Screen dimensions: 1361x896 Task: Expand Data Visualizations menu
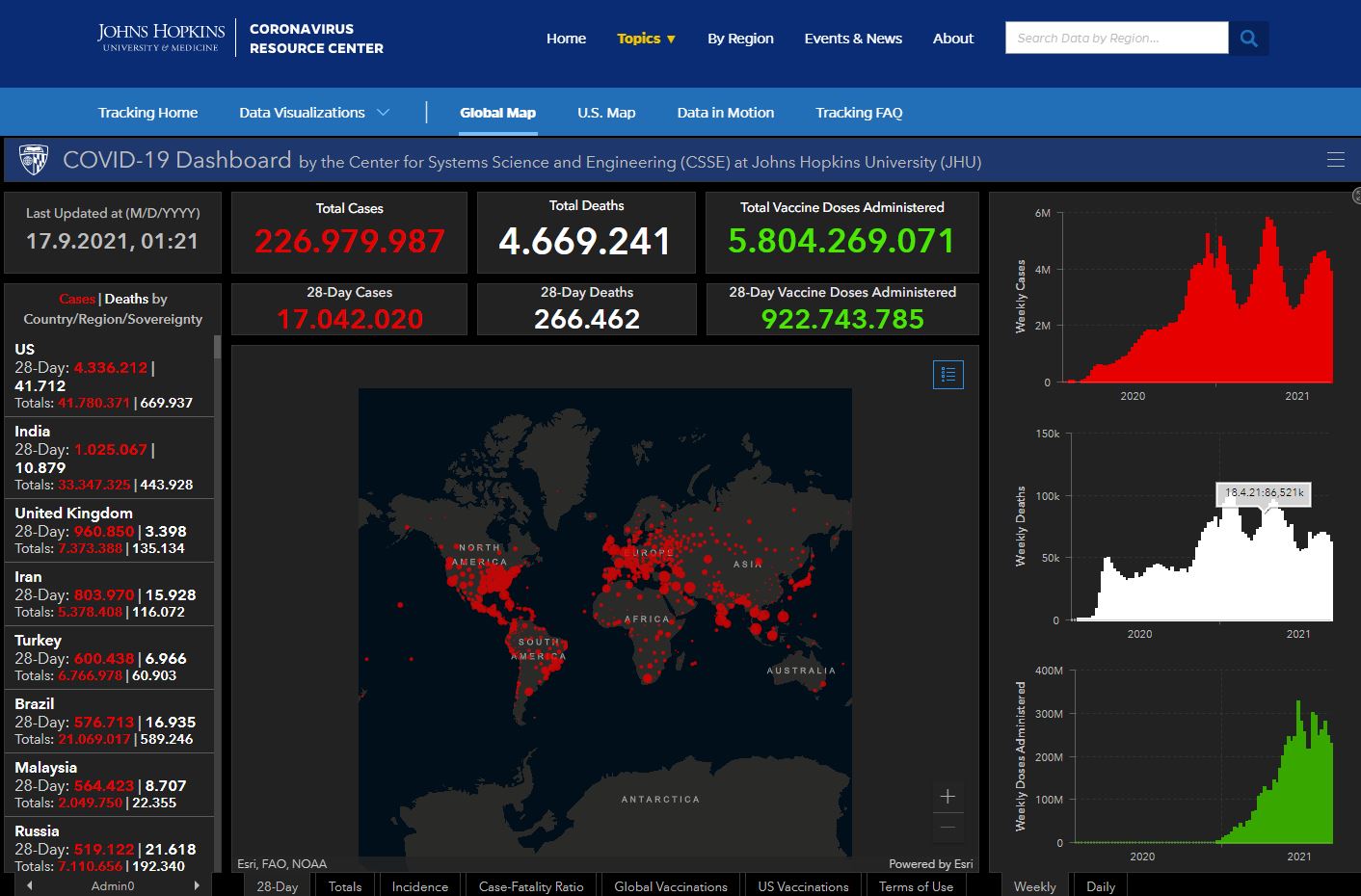(314, 113)
